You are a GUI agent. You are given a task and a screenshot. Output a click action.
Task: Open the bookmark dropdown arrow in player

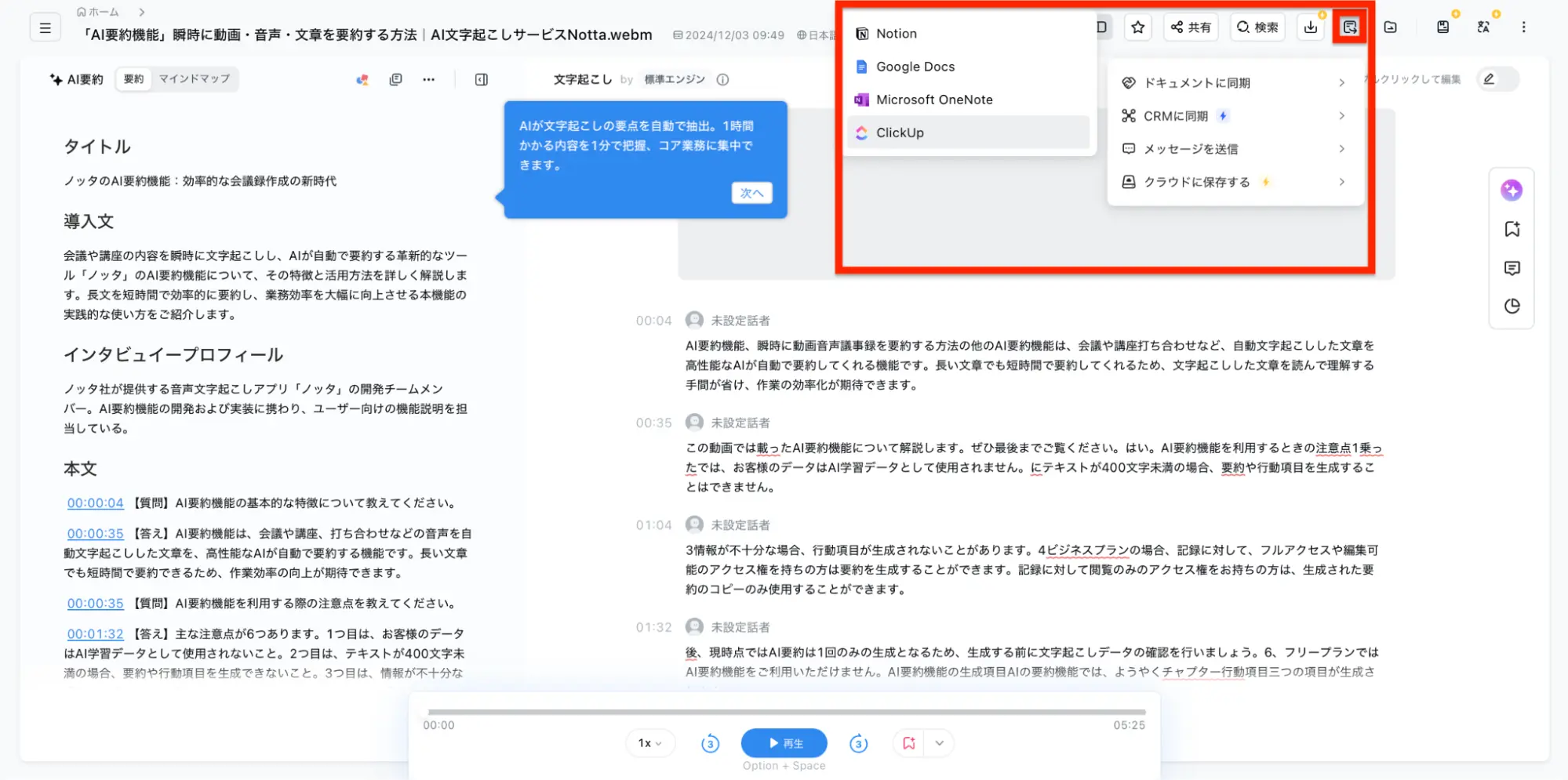coord(939,742)
